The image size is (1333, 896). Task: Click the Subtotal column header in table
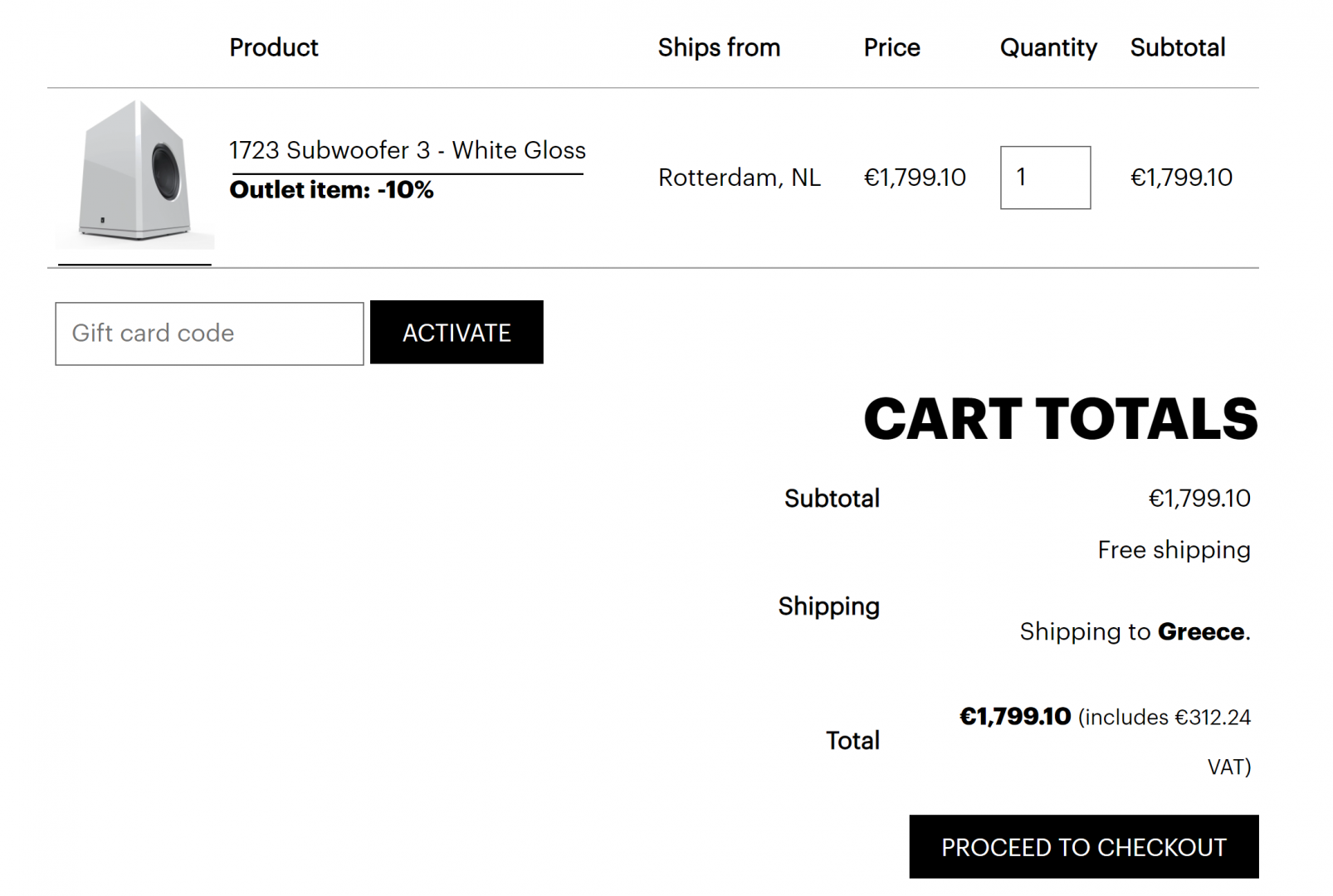pos(1177,47)
